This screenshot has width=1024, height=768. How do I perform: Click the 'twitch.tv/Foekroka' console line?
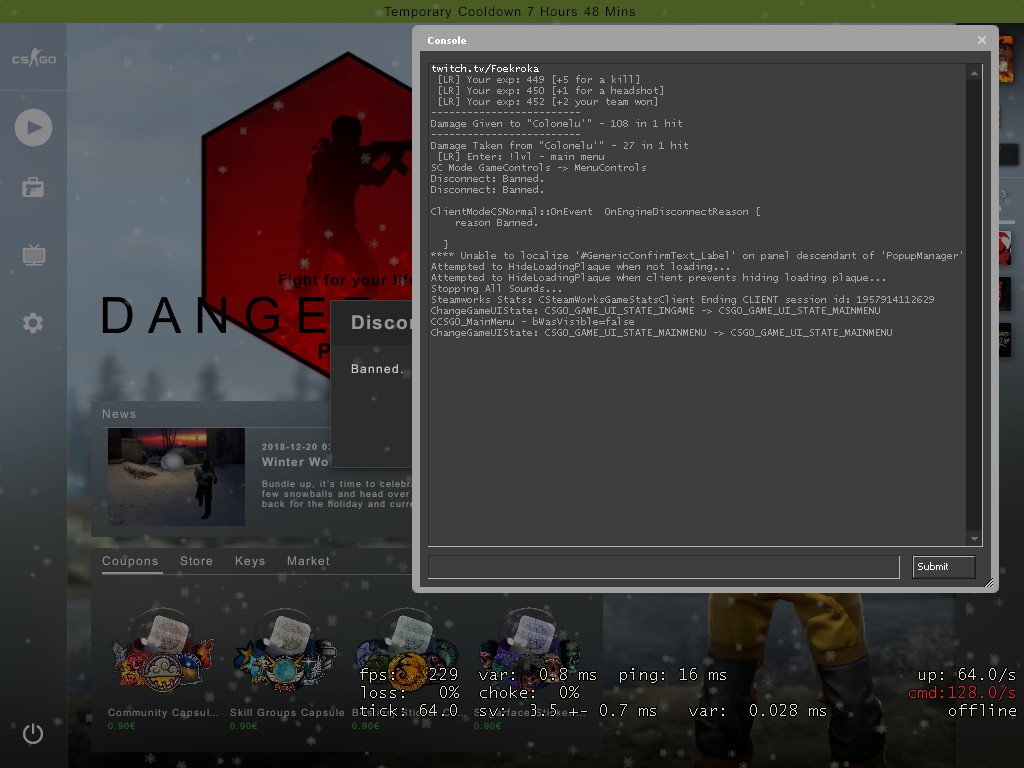click(485, 69)
